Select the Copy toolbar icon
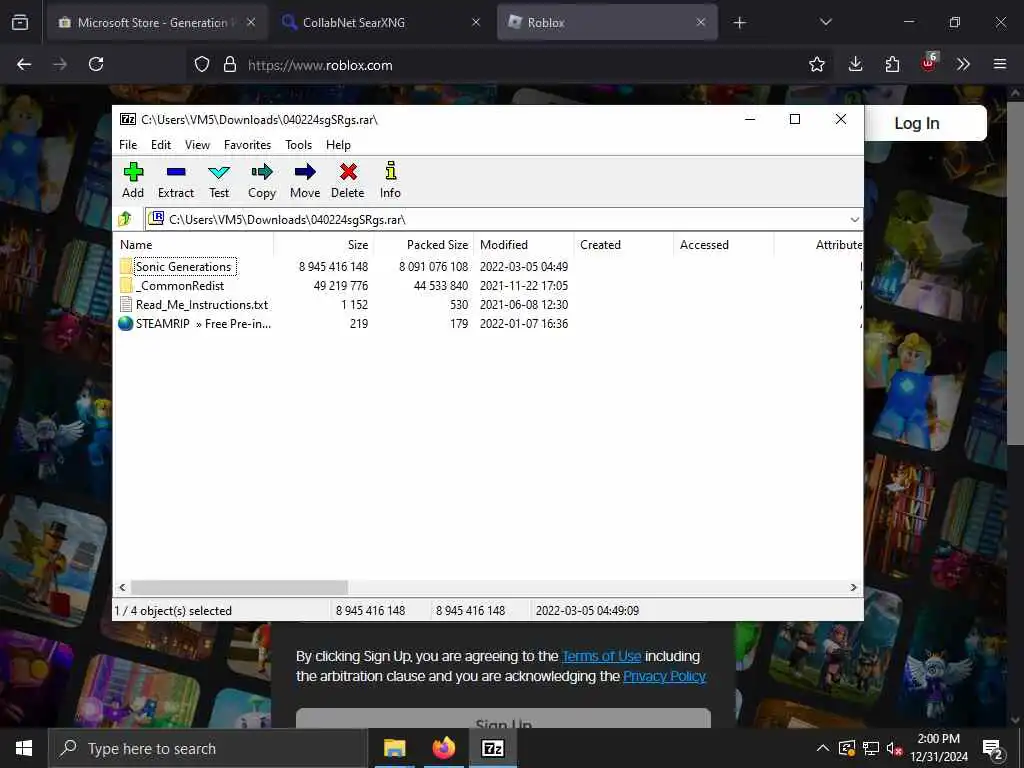This screenshot has height=768, width=1024. click(262, 180)
